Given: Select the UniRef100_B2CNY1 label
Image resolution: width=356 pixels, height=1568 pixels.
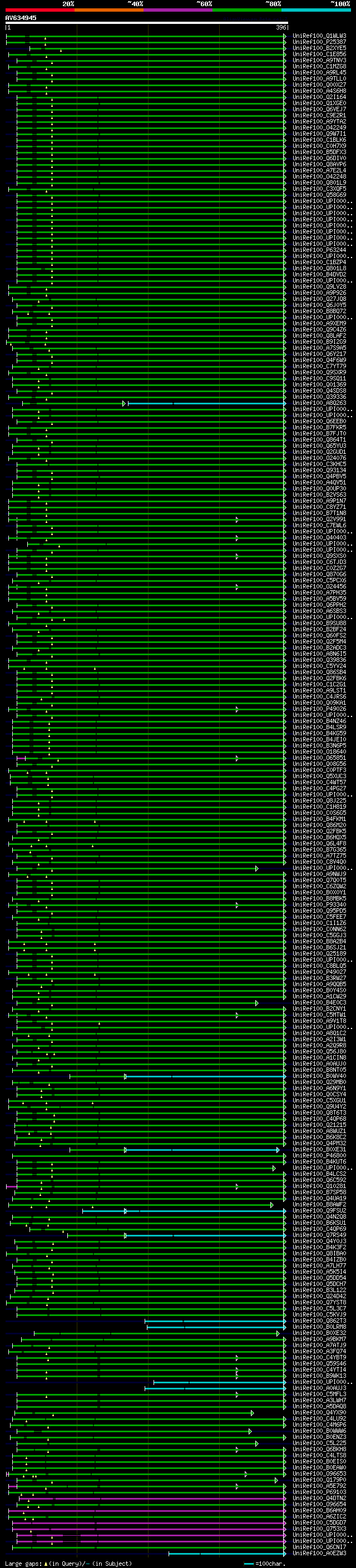Looking at the screenshot, I should (x=319, y=1008).
